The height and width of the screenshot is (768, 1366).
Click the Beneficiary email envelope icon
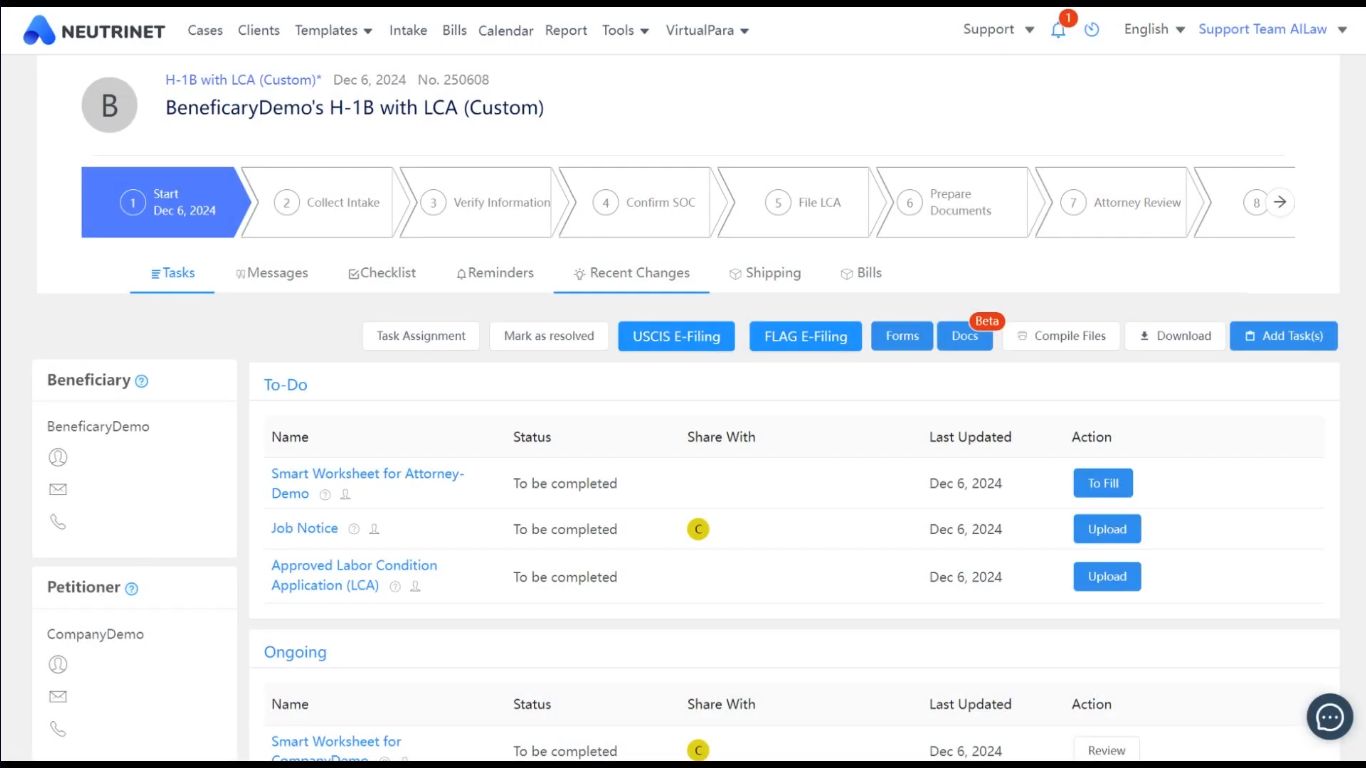58,489
